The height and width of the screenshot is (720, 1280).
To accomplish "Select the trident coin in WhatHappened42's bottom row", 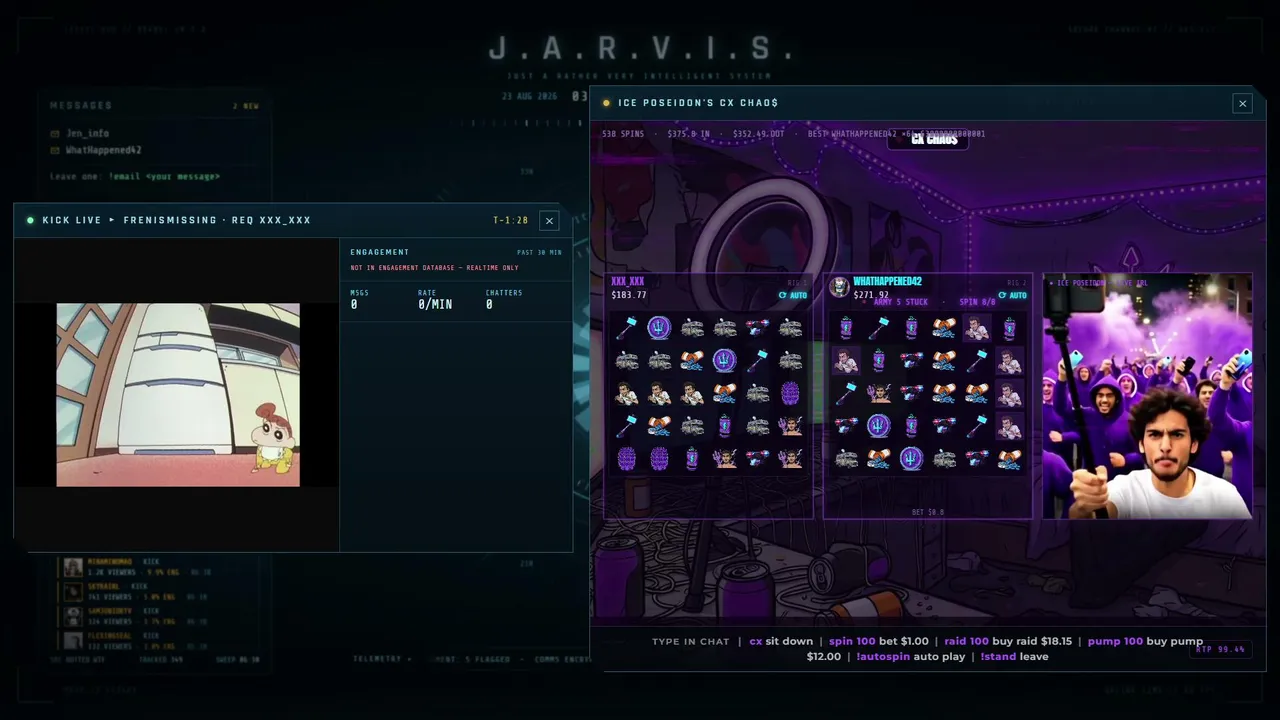I will click(911, 459).
